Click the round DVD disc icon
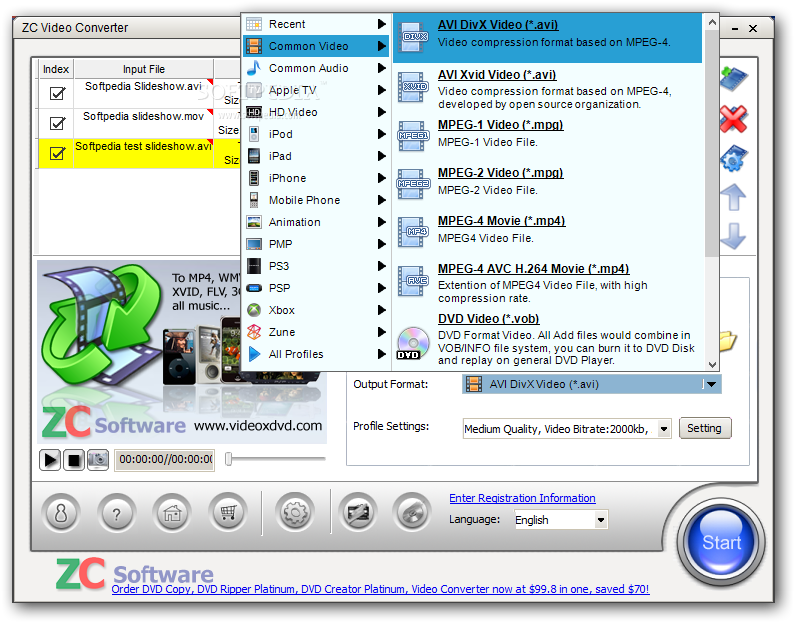 coord(412,513)
